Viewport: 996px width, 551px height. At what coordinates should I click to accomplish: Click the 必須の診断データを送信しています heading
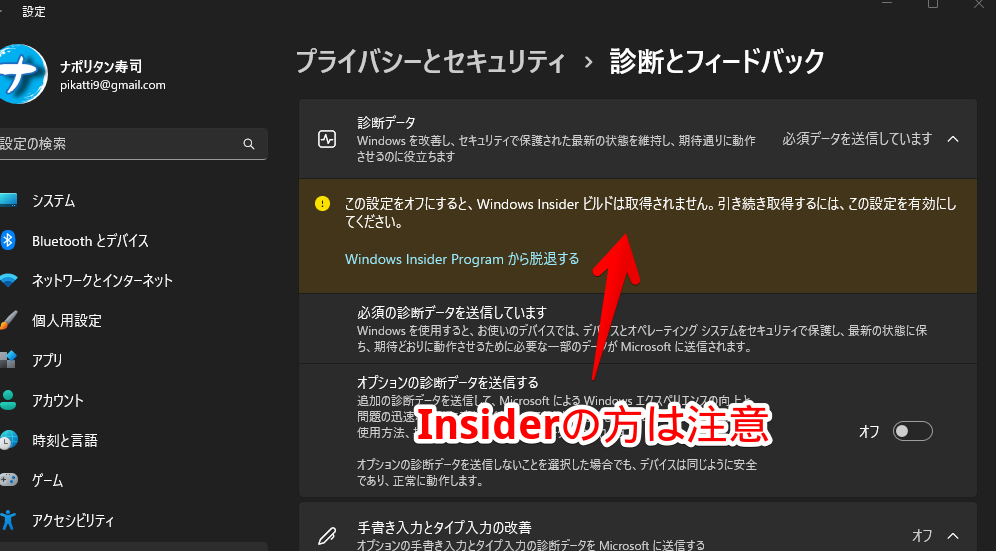click(x=452, y=313)
